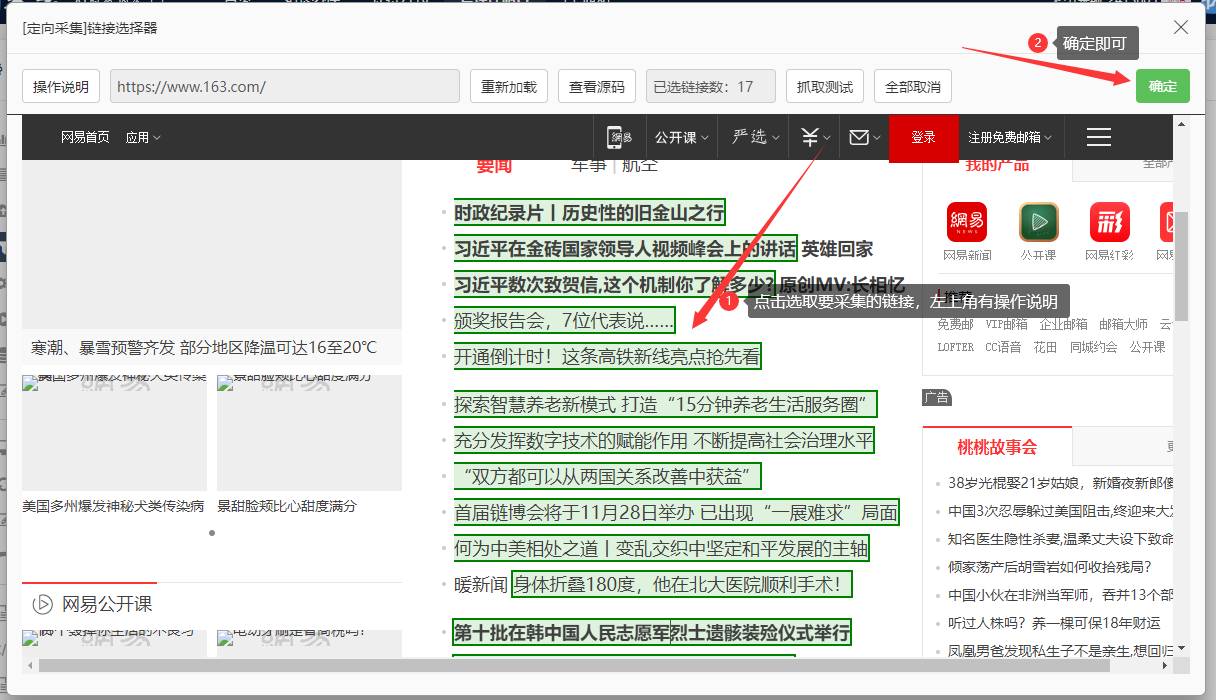The width and height of the screenshot is (1216, 700).
Task: Open the 公开课 green play icon
Action: click(1039, 223)
